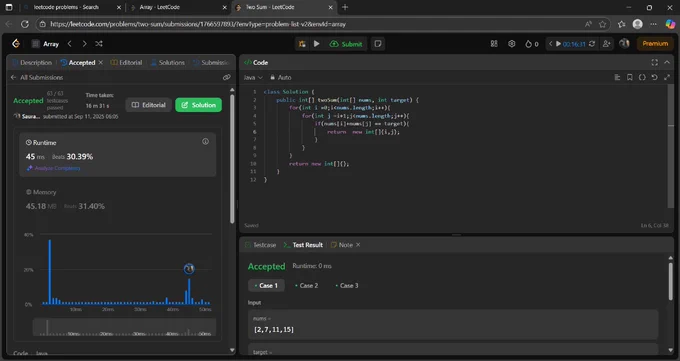680x361 pixels.
Task: Go back to All Submissions
Action: (x=37, y=77)
